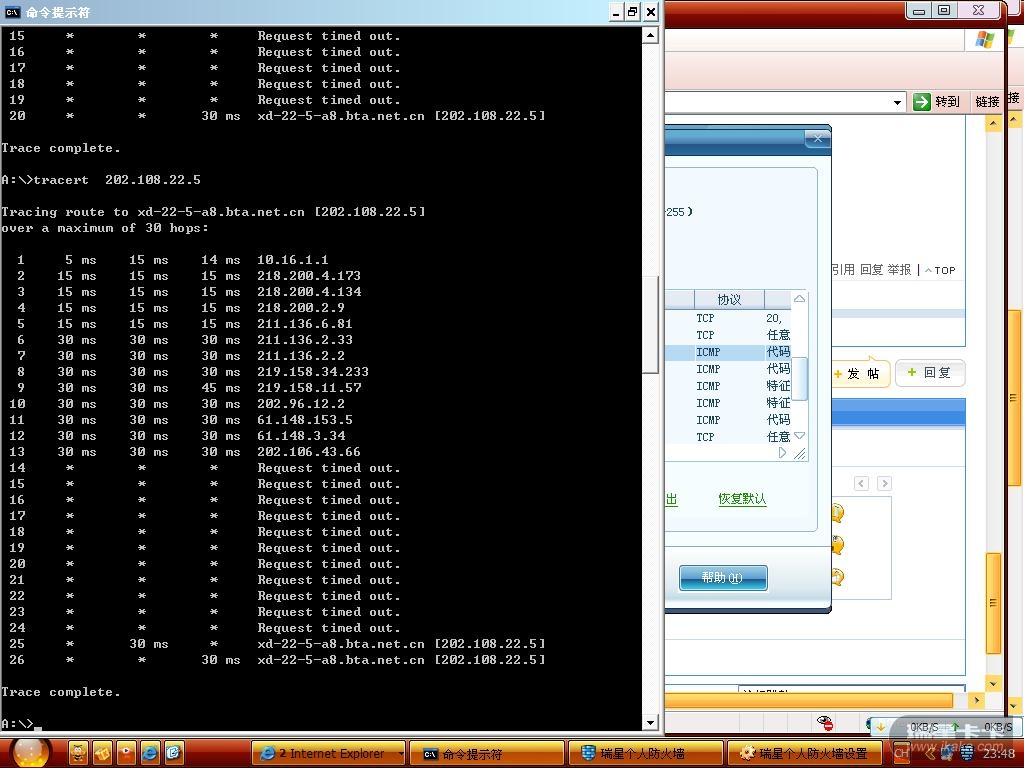Image resolution: width=1024 pixels, height=768 pixels.
Task: Launch the bee mascot quick launch icon
Action: click(x=78, y=753)
